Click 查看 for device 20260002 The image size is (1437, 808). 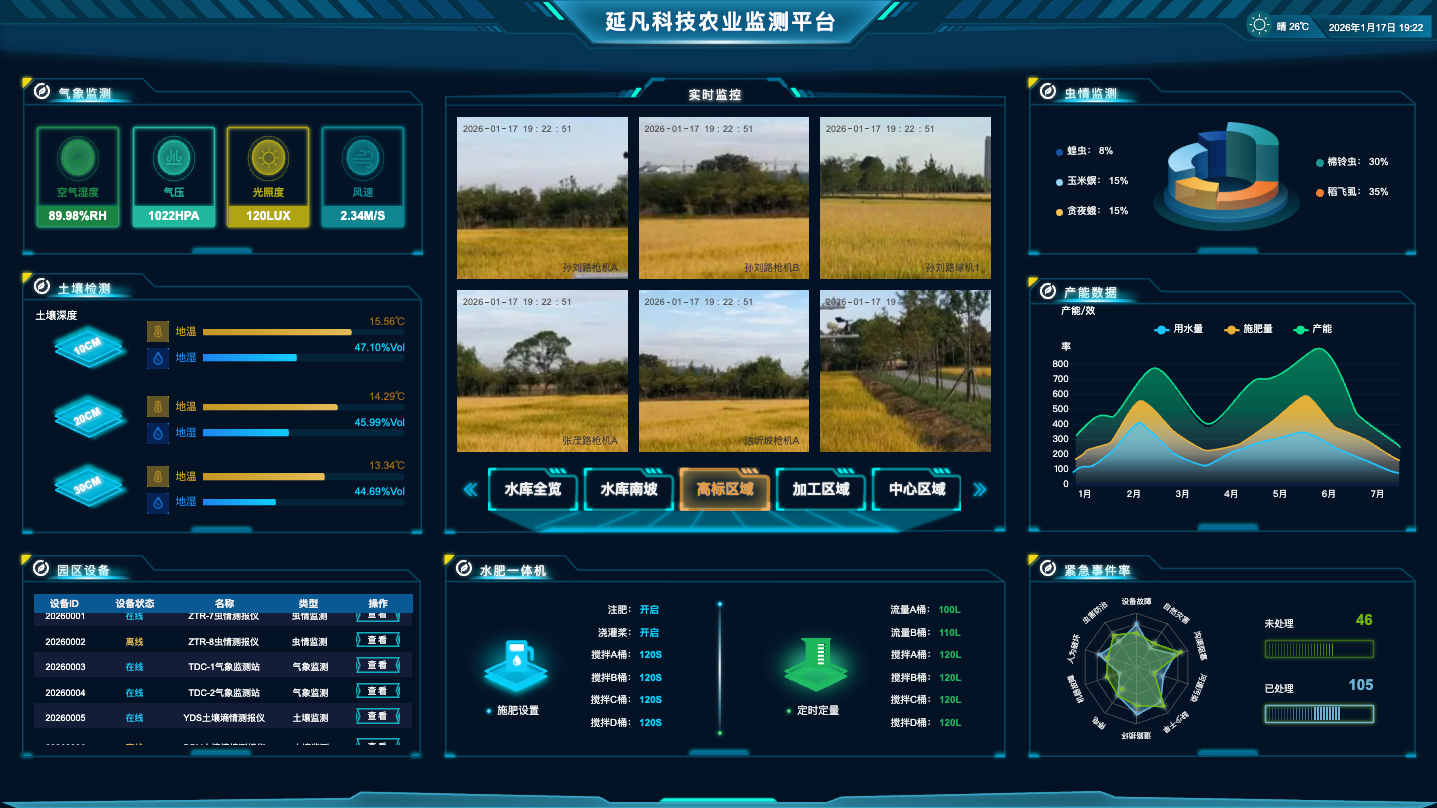point(377,641)
